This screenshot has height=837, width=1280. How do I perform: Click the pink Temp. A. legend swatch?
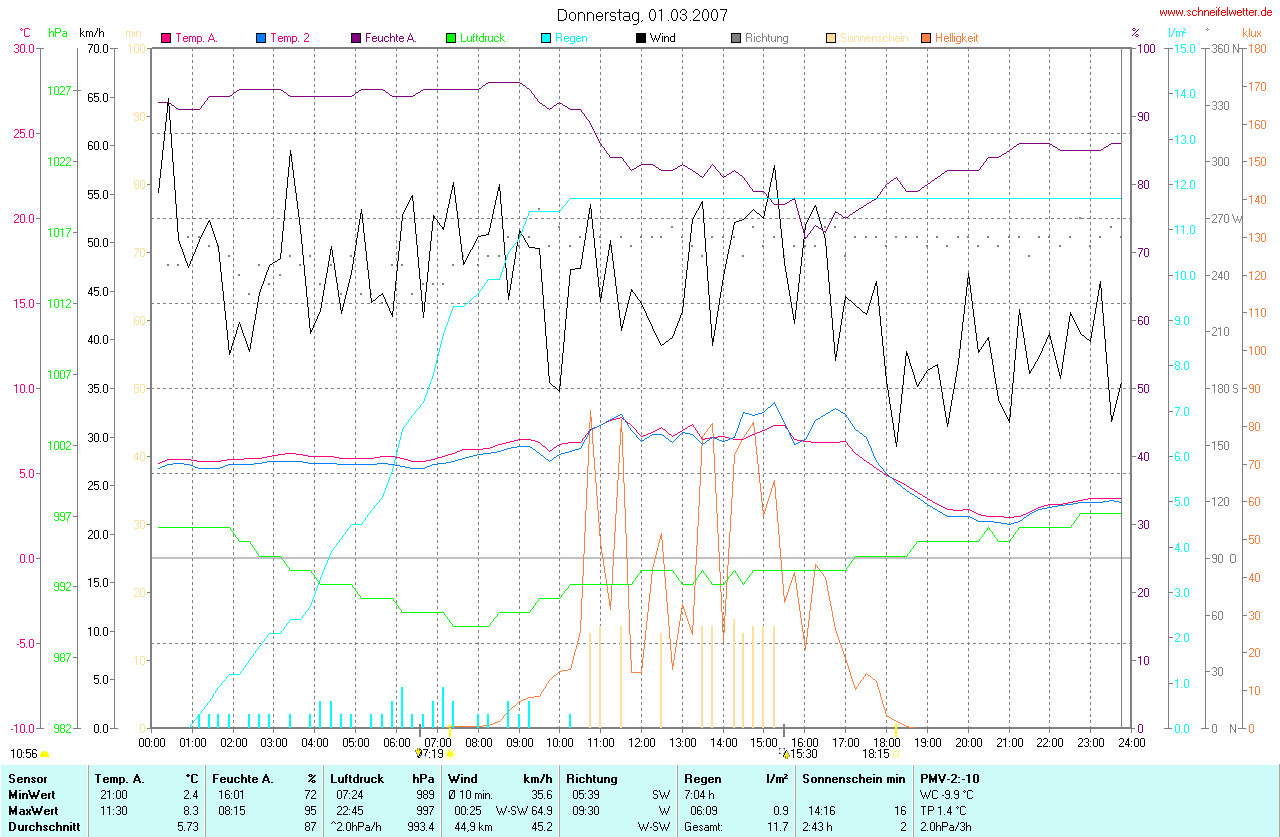[x=167, y=38]
